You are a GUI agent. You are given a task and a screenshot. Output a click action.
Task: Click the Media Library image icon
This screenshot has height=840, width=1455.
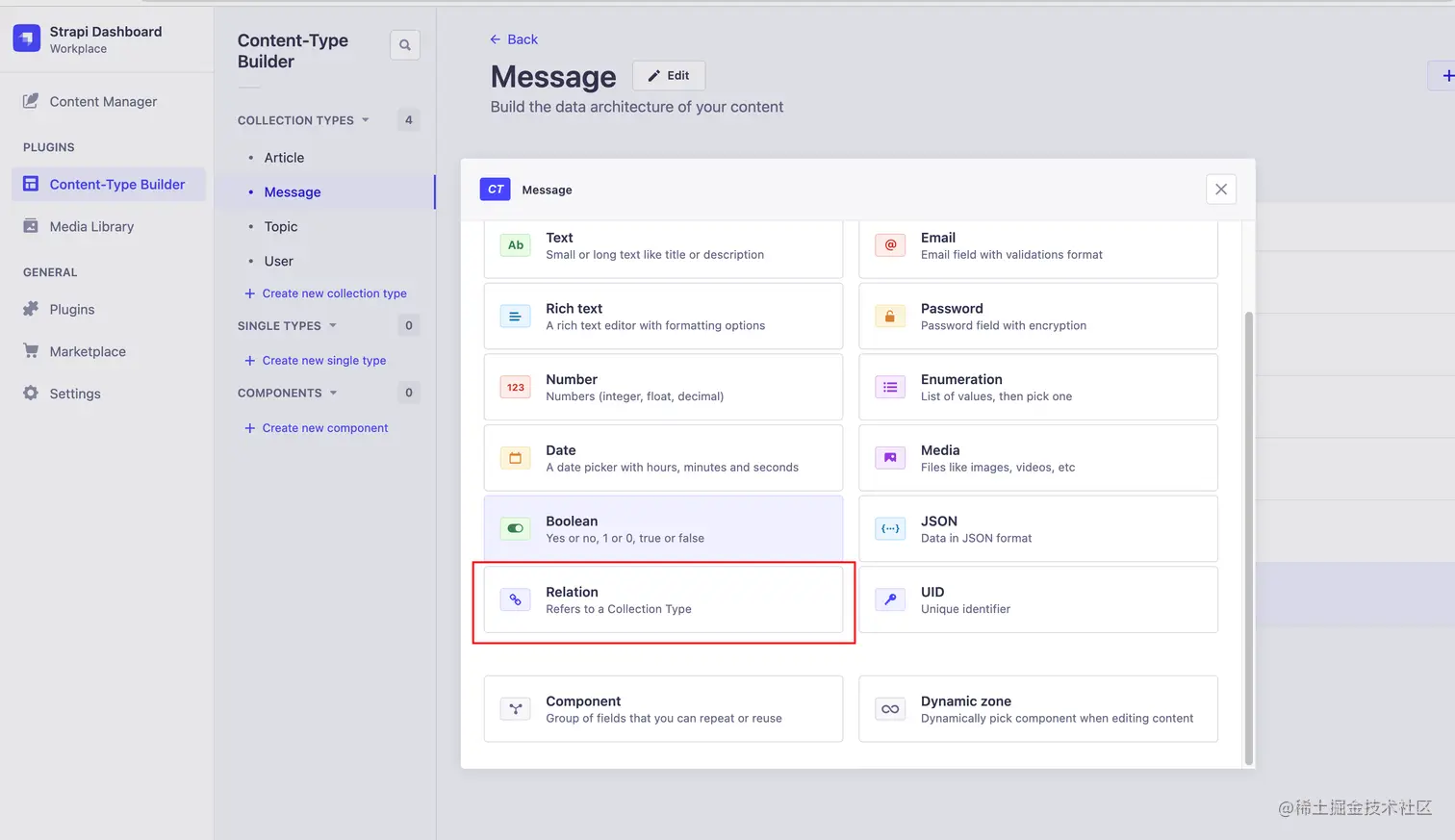(x=31, y=226)
